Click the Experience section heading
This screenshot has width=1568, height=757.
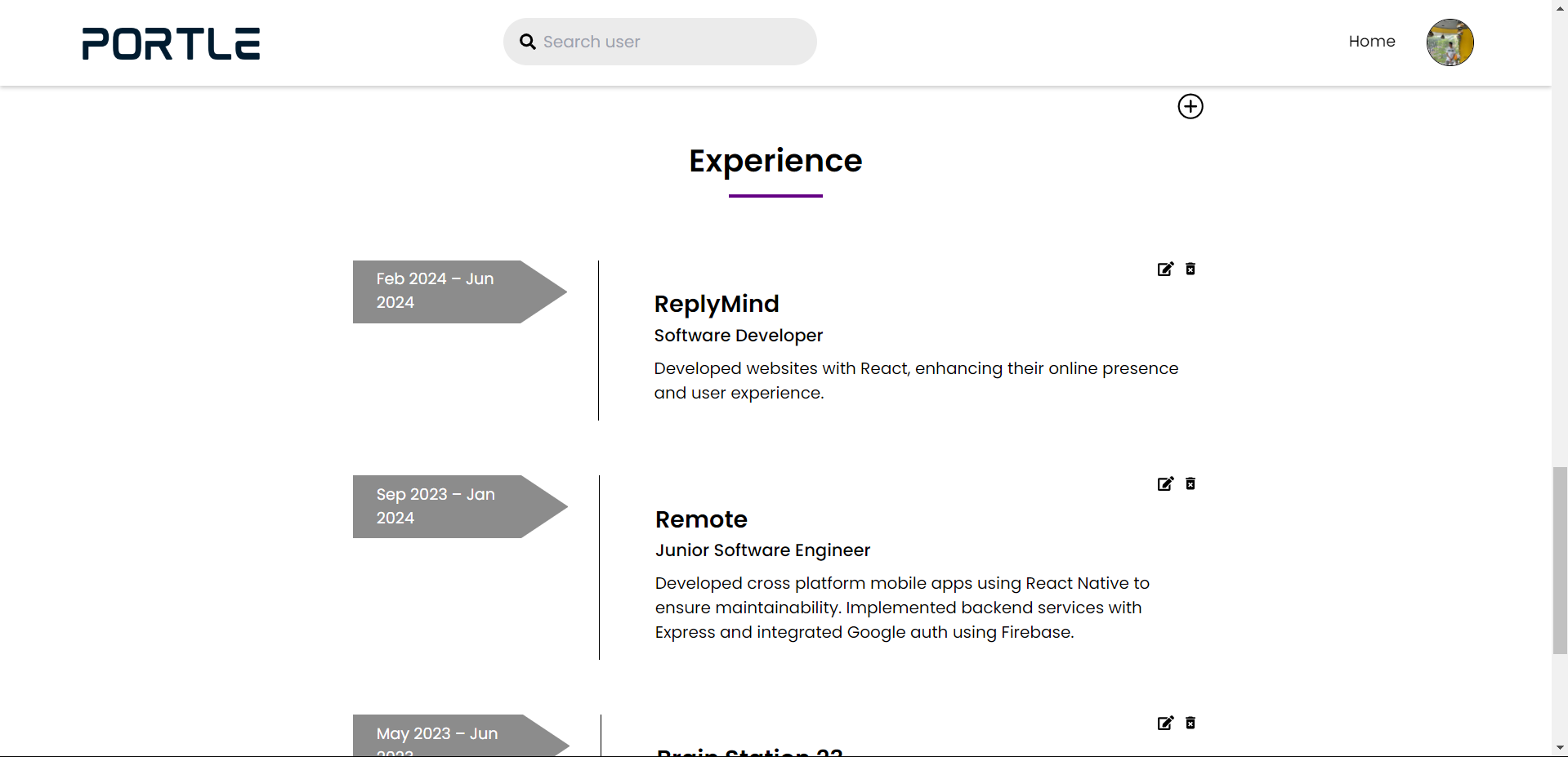775,161
